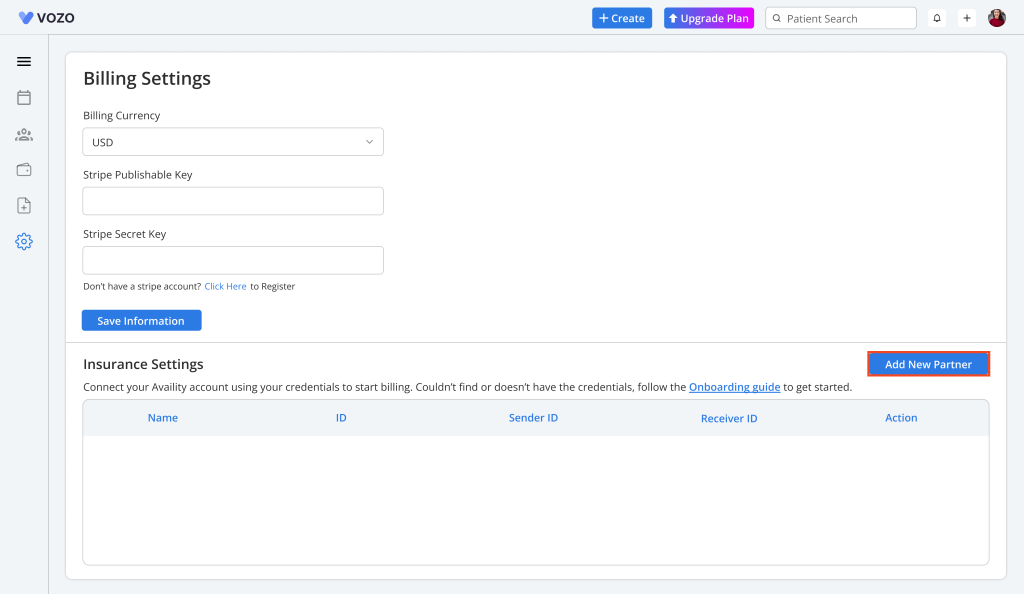Click the Create button

[622, 18]
